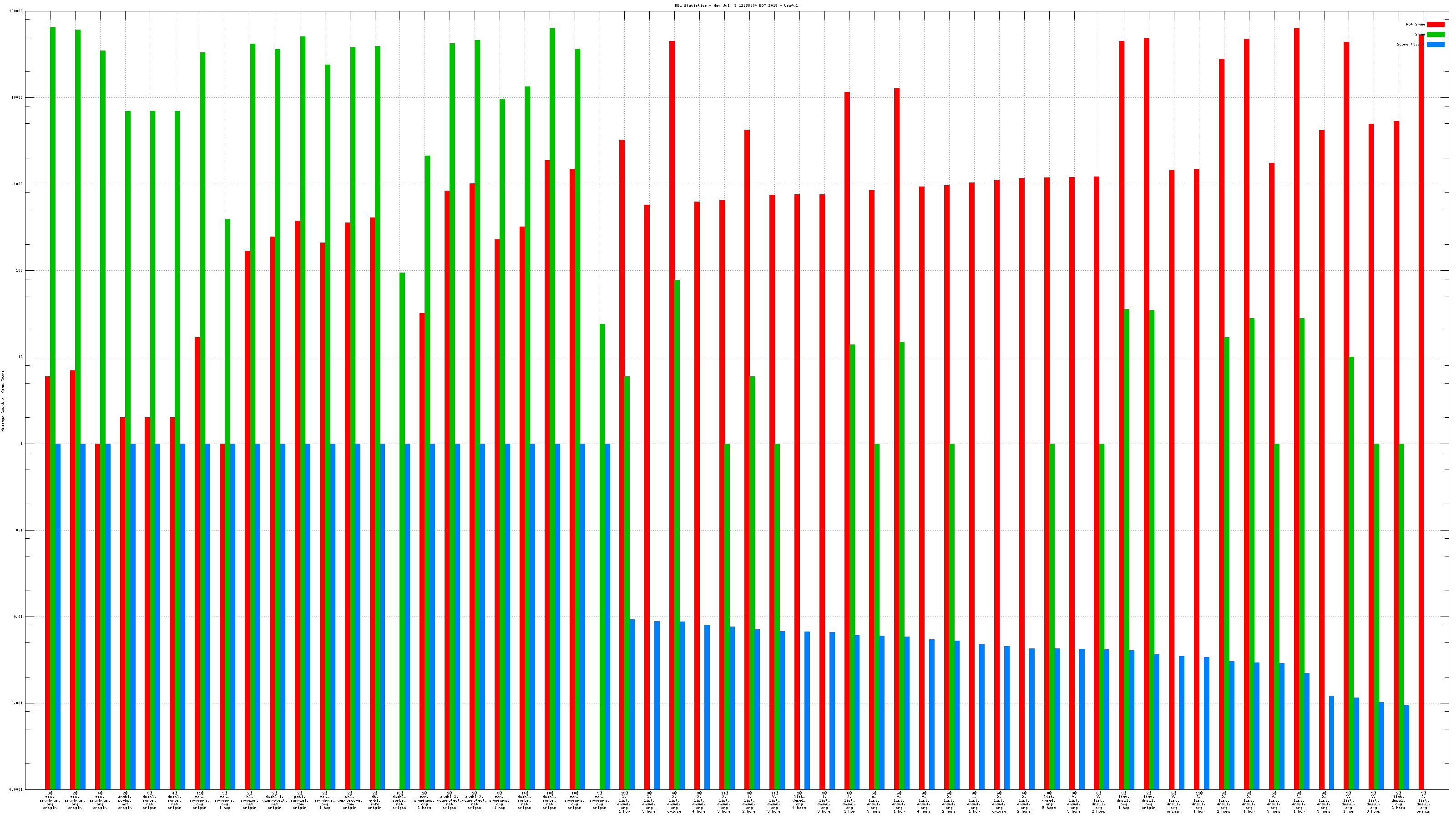Image resolution: width=1456 pixels, height=819 pixels.
Task: Click the bl.spamcop.net origin x-axis label
Action: (x=250, y=800)
